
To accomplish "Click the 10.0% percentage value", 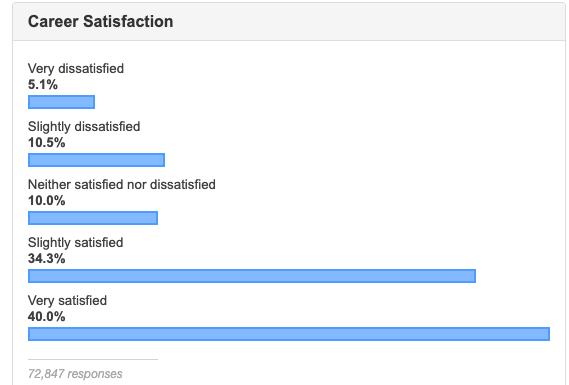I will [46, 201].
